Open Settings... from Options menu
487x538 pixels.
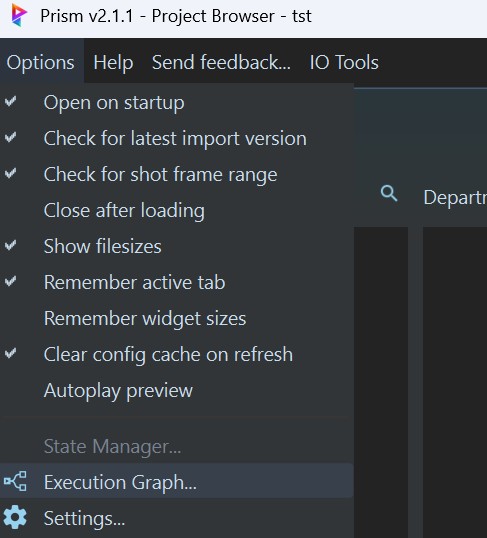coord(177,517)
